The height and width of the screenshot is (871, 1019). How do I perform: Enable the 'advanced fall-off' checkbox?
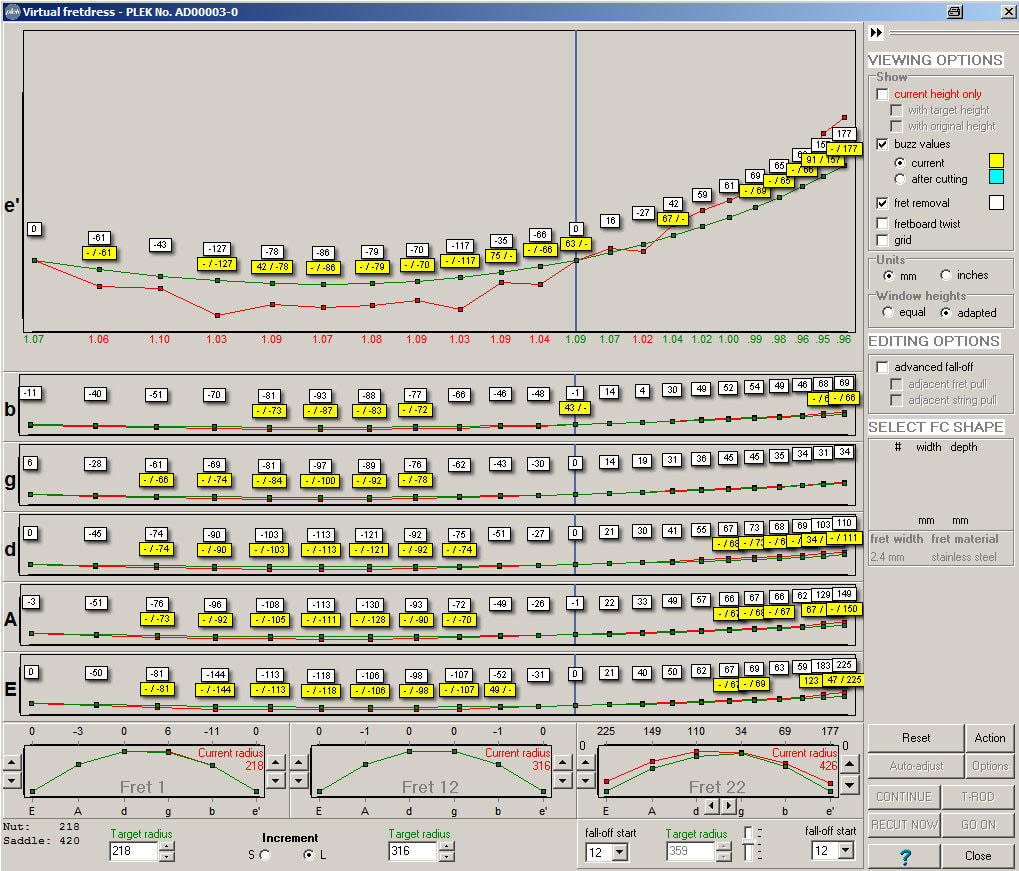coord(882,367)
